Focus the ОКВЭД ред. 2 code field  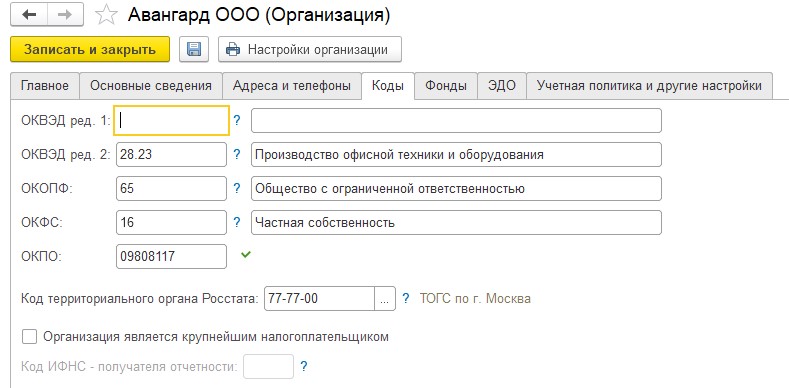171,155
